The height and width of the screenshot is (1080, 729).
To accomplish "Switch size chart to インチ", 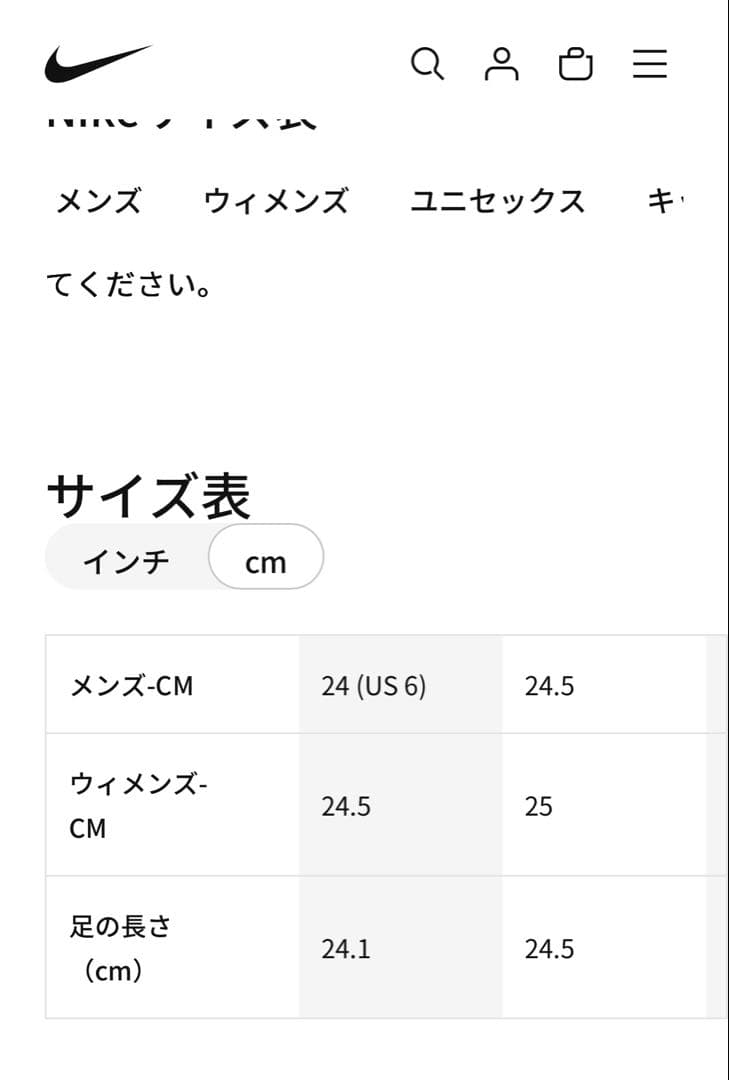I will [127, 562].
